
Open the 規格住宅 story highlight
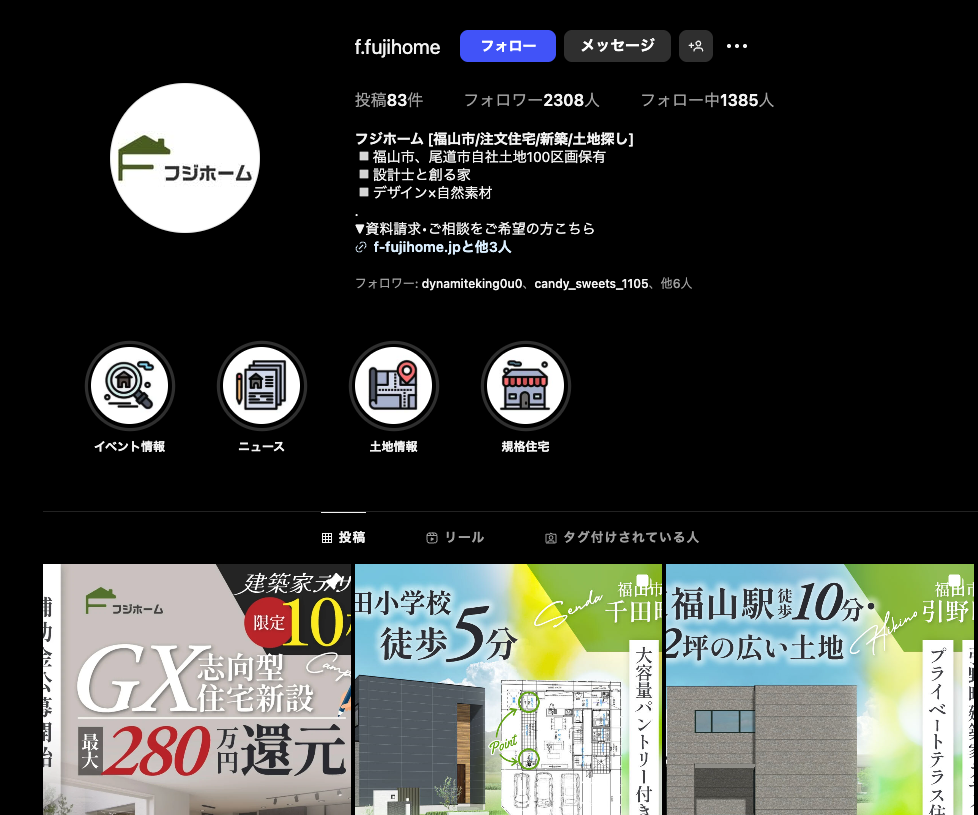[x=525, y=386]
